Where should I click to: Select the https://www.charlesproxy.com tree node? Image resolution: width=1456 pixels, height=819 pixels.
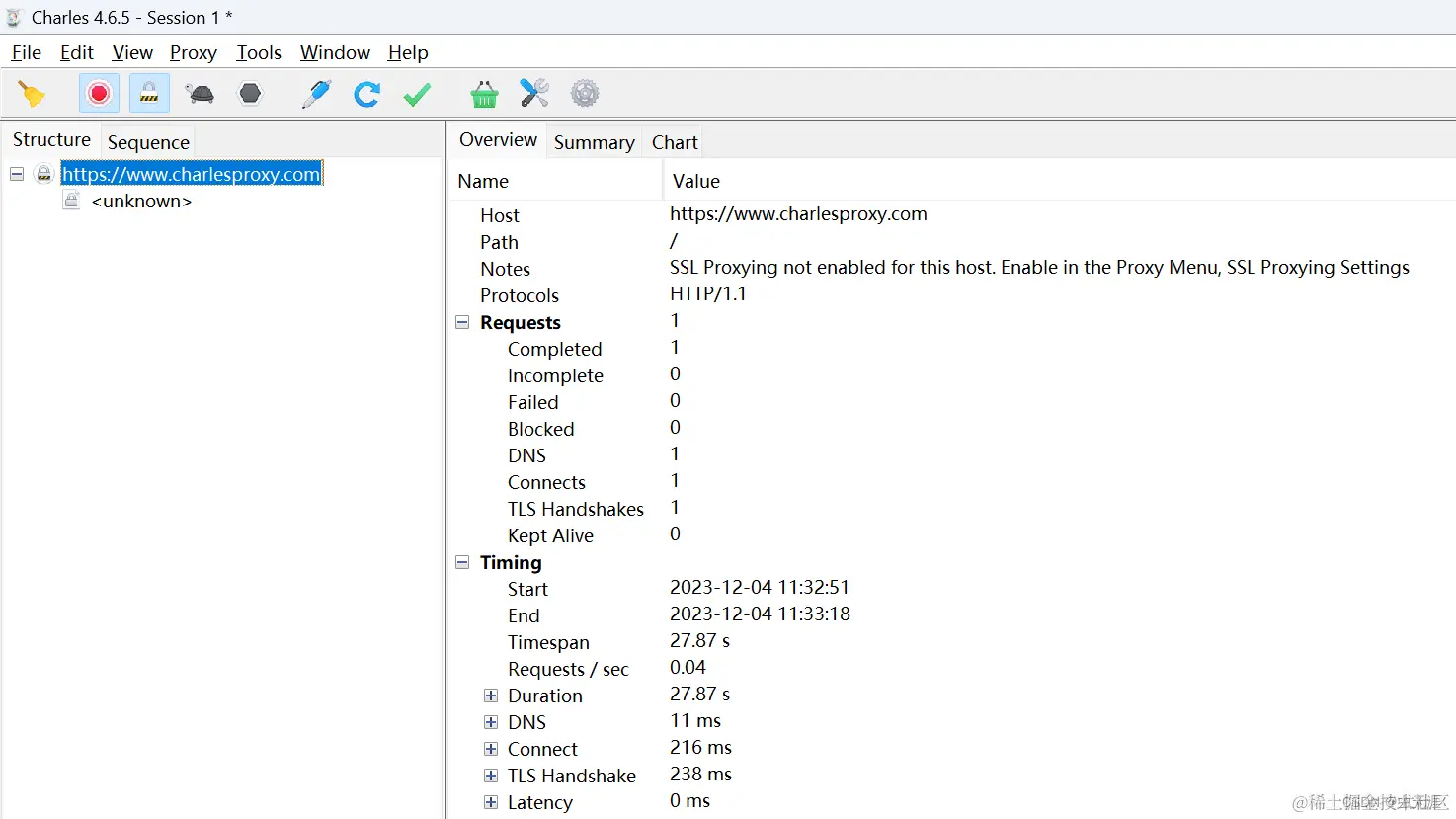tap(192, 174)
